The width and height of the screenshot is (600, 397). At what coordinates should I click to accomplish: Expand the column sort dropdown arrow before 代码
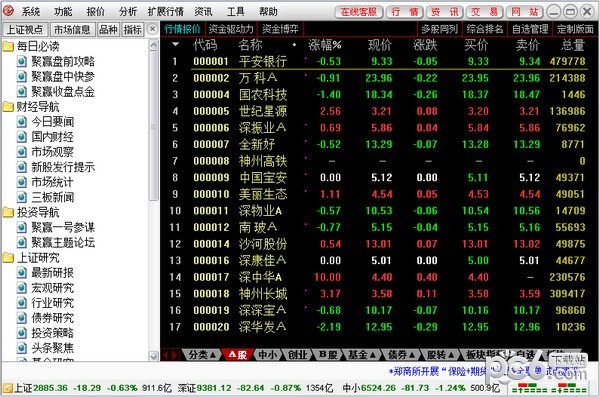tap(176, 44)
